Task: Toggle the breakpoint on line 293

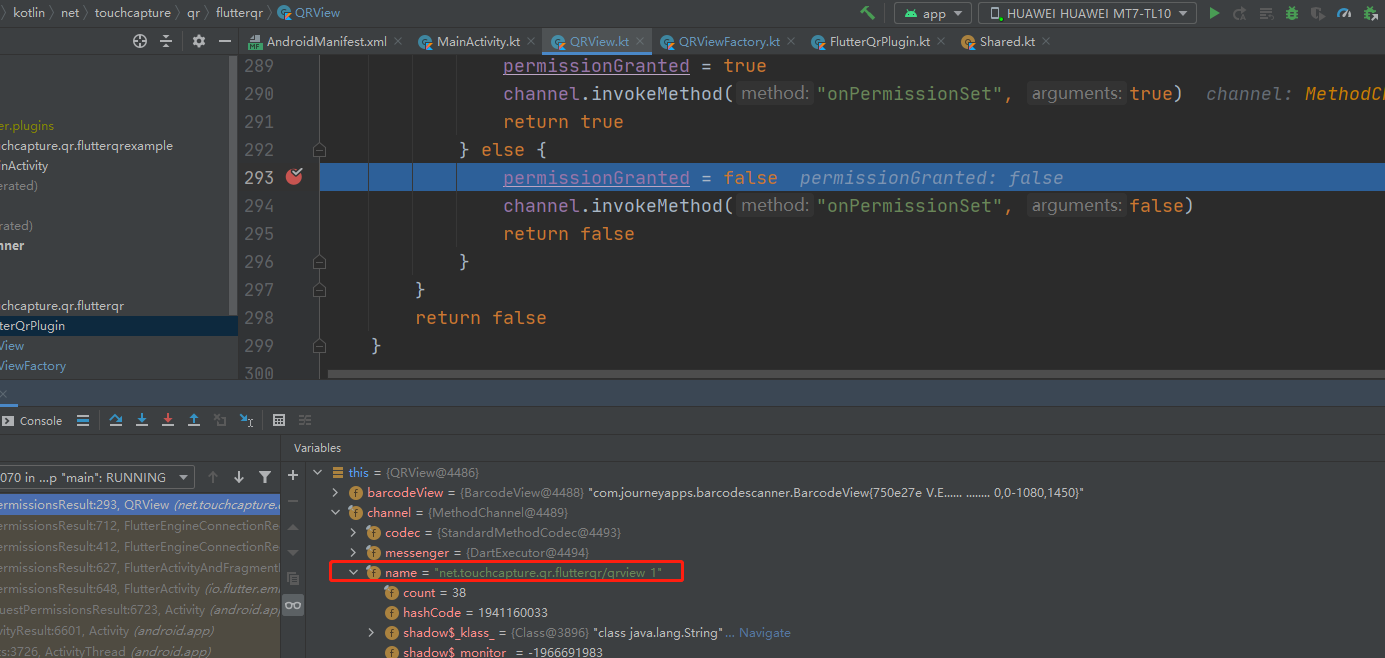Action: click(293, 177)
